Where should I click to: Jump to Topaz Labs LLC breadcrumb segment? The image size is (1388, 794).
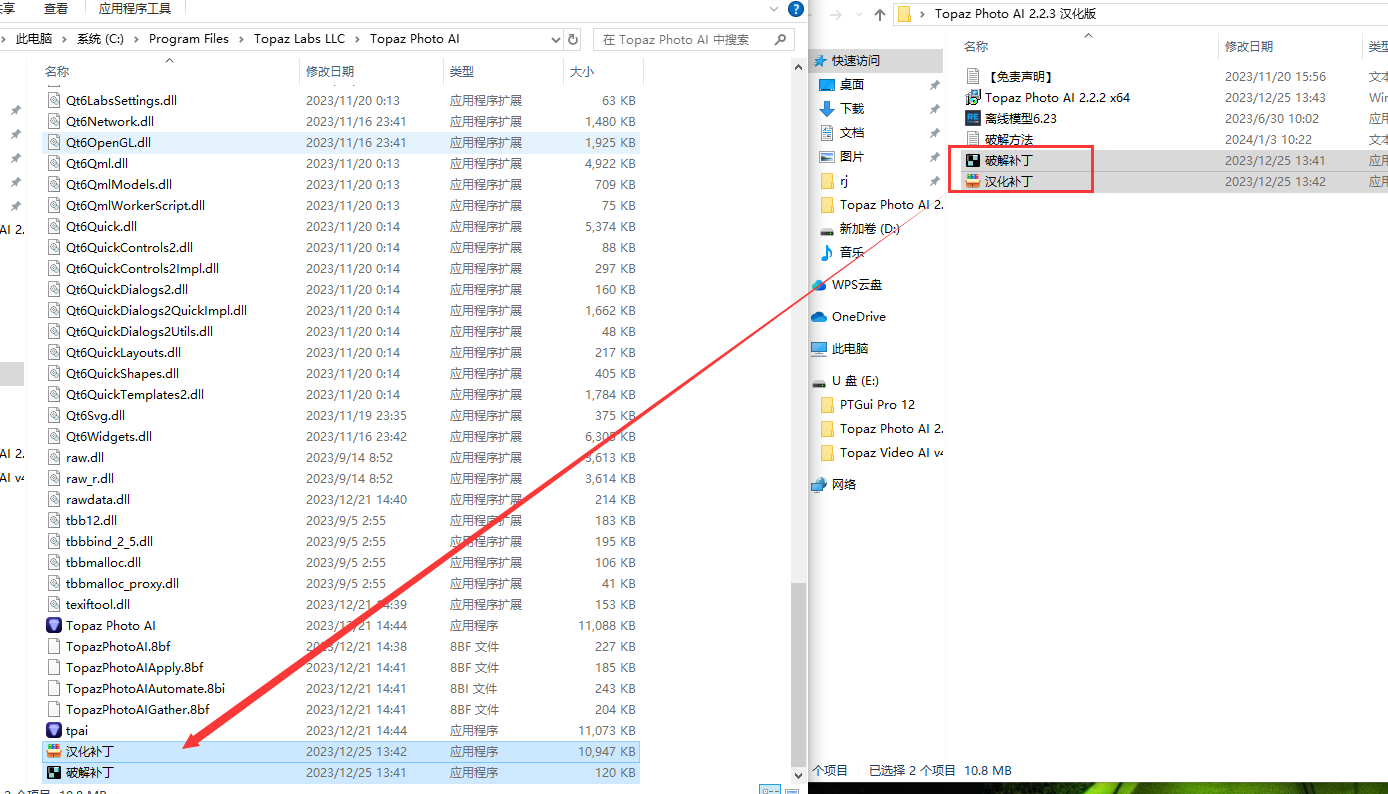[x=299, y=39]
